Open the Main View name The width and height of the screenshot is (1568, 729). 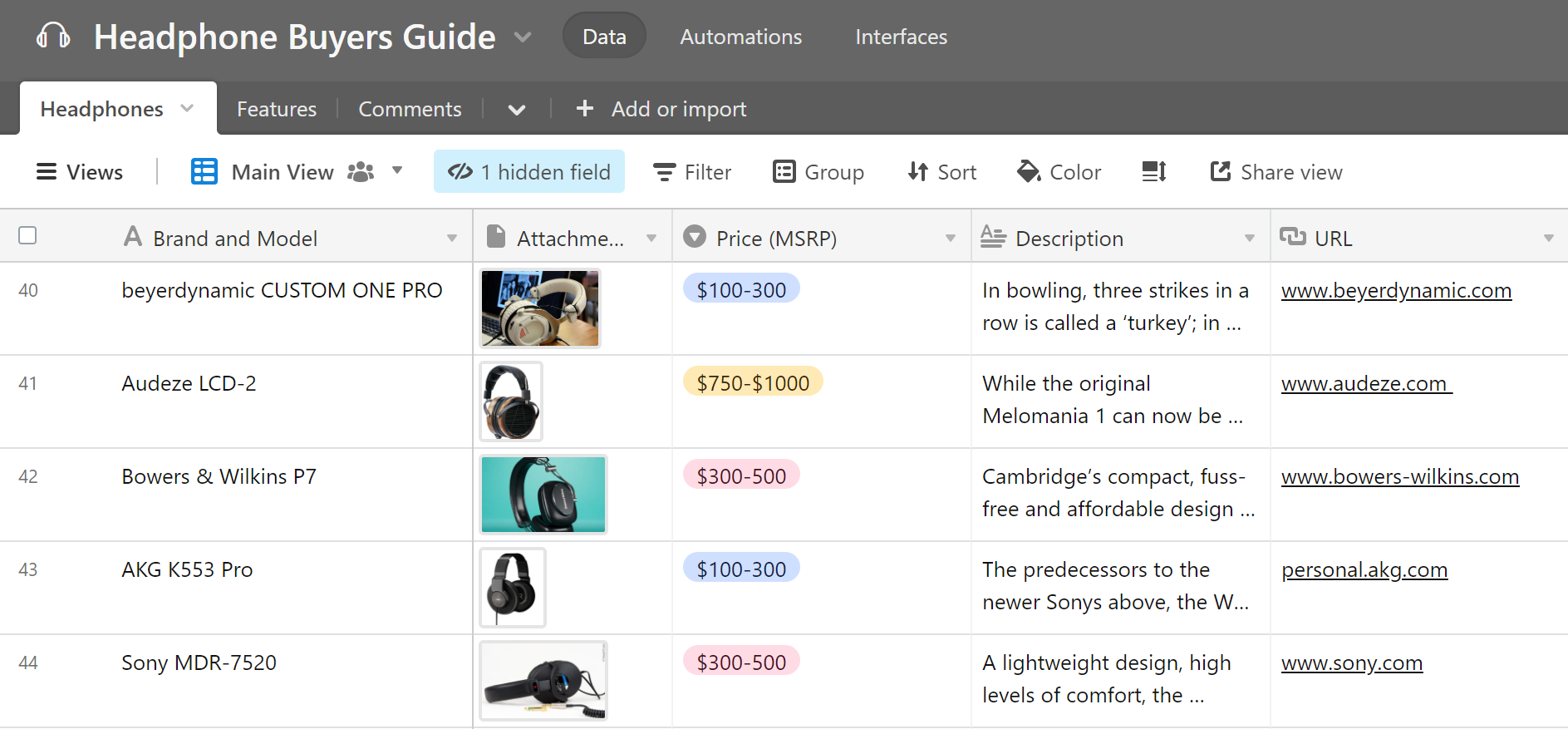click(x=283, y=172)
